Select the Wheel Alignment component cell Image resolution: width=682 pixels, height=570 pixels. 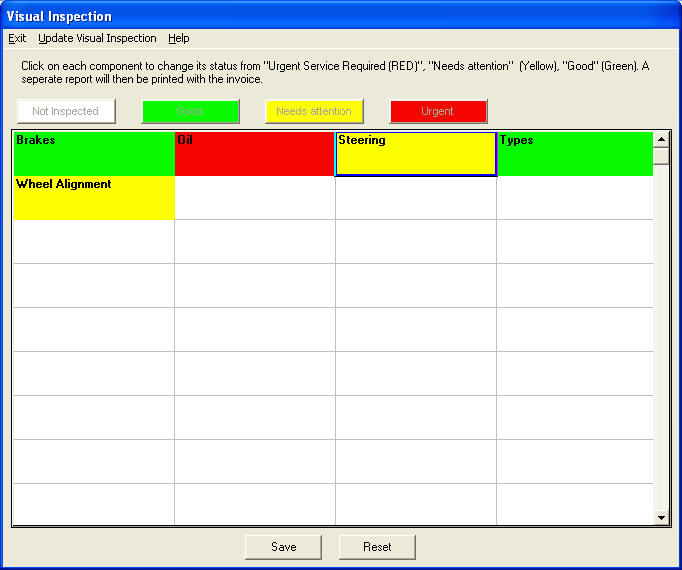point(93,198)
